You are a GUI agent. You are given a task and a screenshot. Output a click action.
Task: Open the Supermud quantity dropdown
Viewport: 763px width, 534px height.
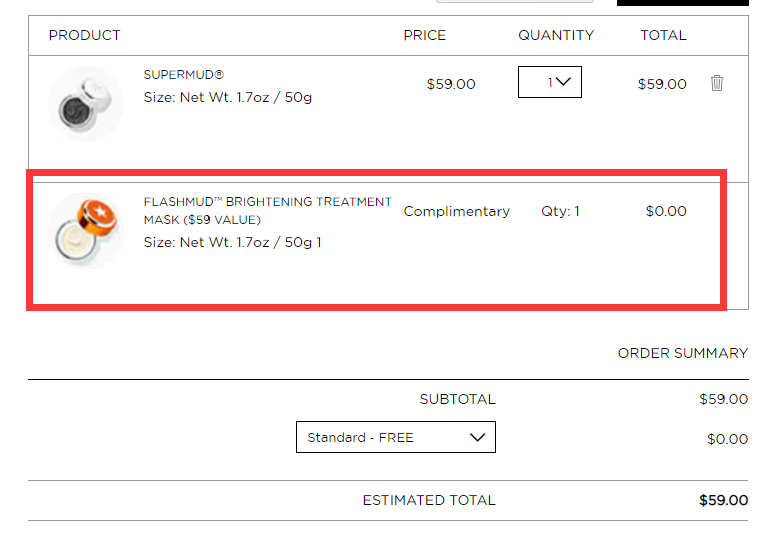[549, 82]
